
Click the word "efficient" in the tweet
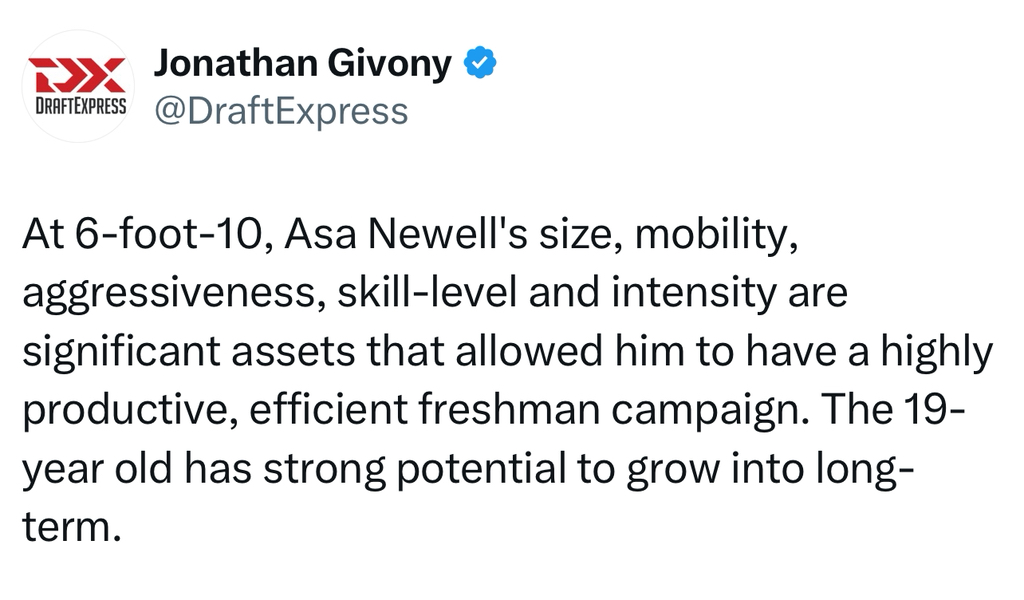point(336,410)
